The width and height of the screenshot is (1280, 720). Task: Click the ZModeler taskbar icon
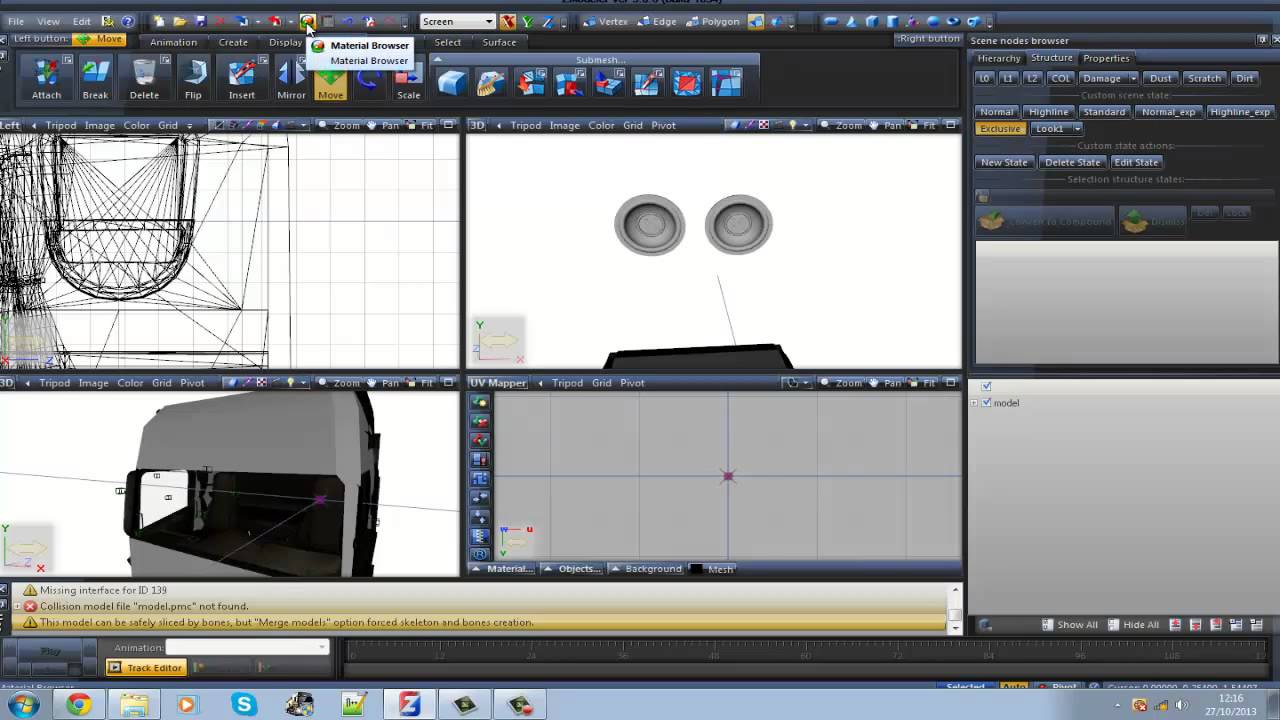pyautogui.click(x=409, y=705)
